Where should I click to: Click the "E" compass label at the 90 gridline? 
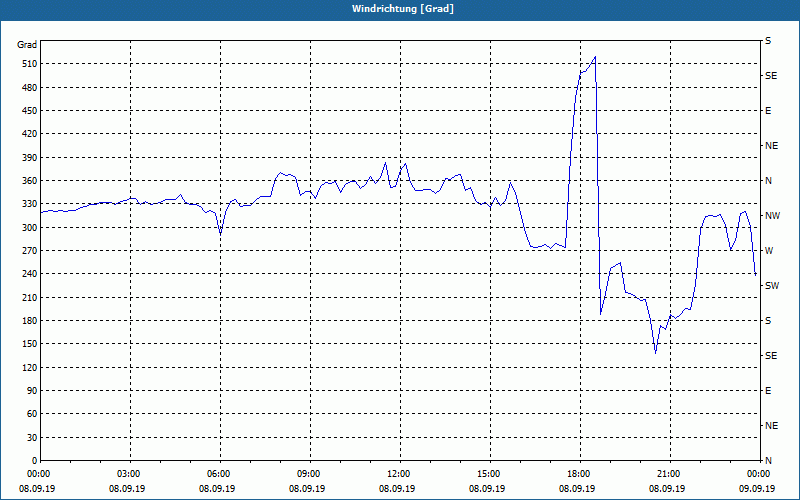pyautogui.click(x=768, y=391)
